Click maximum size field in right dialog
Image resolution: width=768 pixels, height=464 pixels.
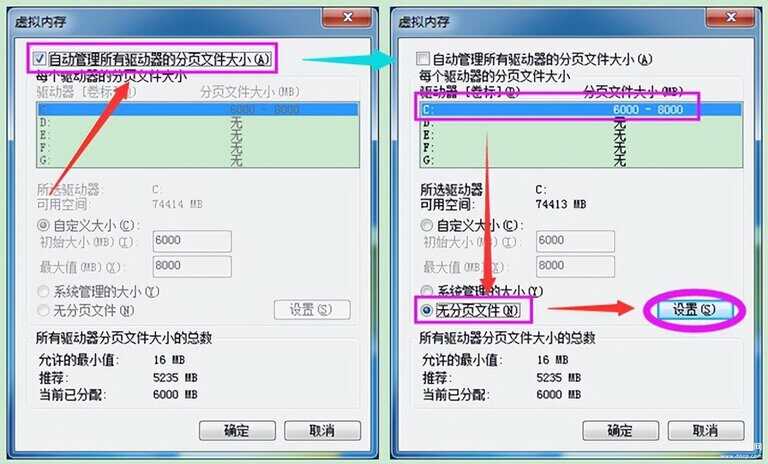tap(576, 266)
